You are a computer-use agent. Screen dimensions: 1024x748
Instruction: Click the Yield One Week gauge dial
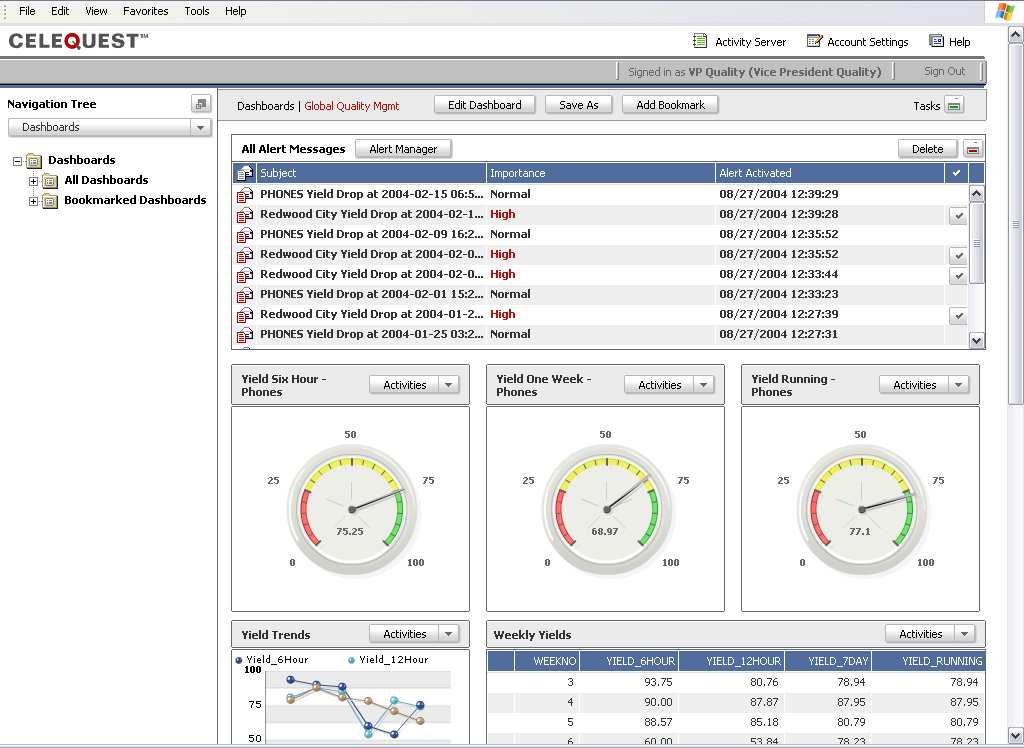[607, 510]
